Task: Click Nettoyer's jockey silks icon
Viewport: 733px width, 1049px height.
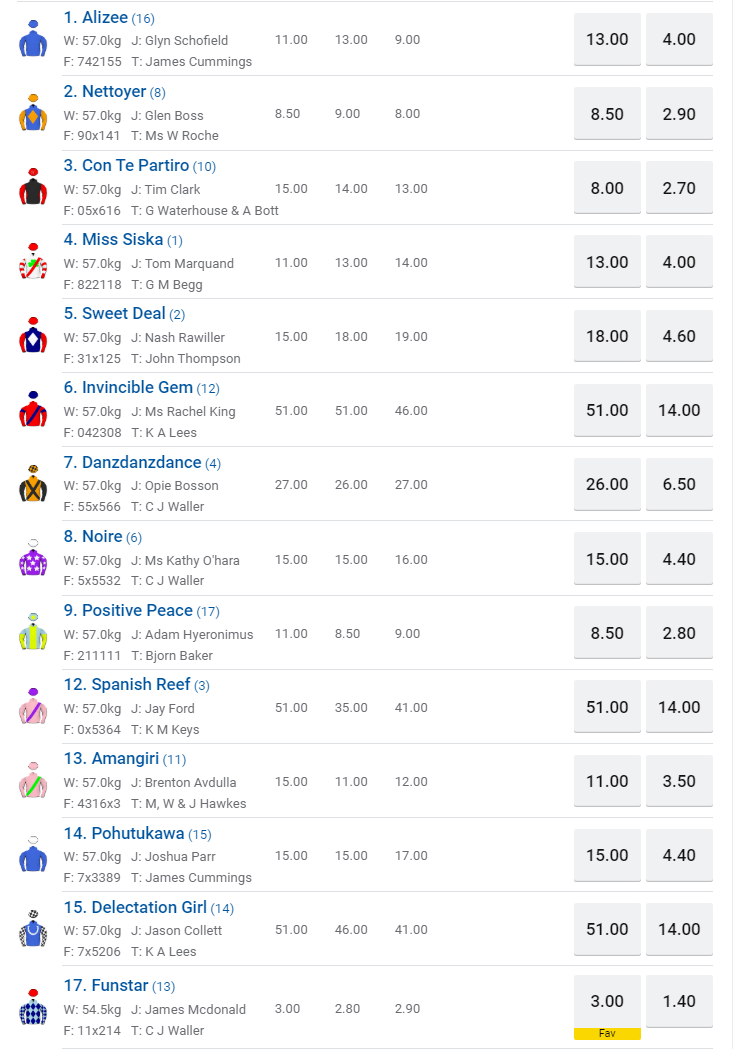Action: point(33,113)
